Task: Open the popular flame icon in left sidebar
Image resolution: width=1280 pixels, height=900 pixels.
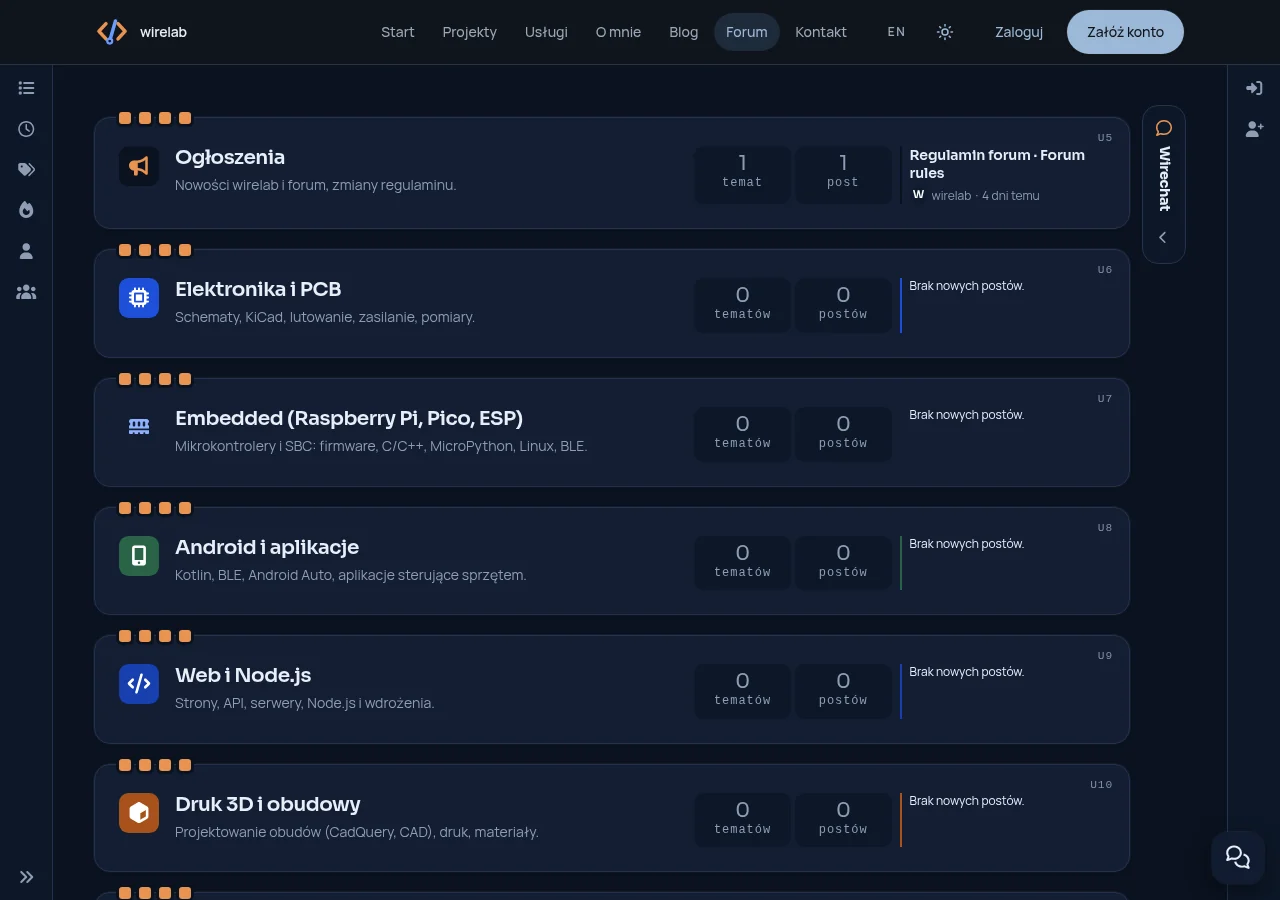Action: tap(27, 210)
